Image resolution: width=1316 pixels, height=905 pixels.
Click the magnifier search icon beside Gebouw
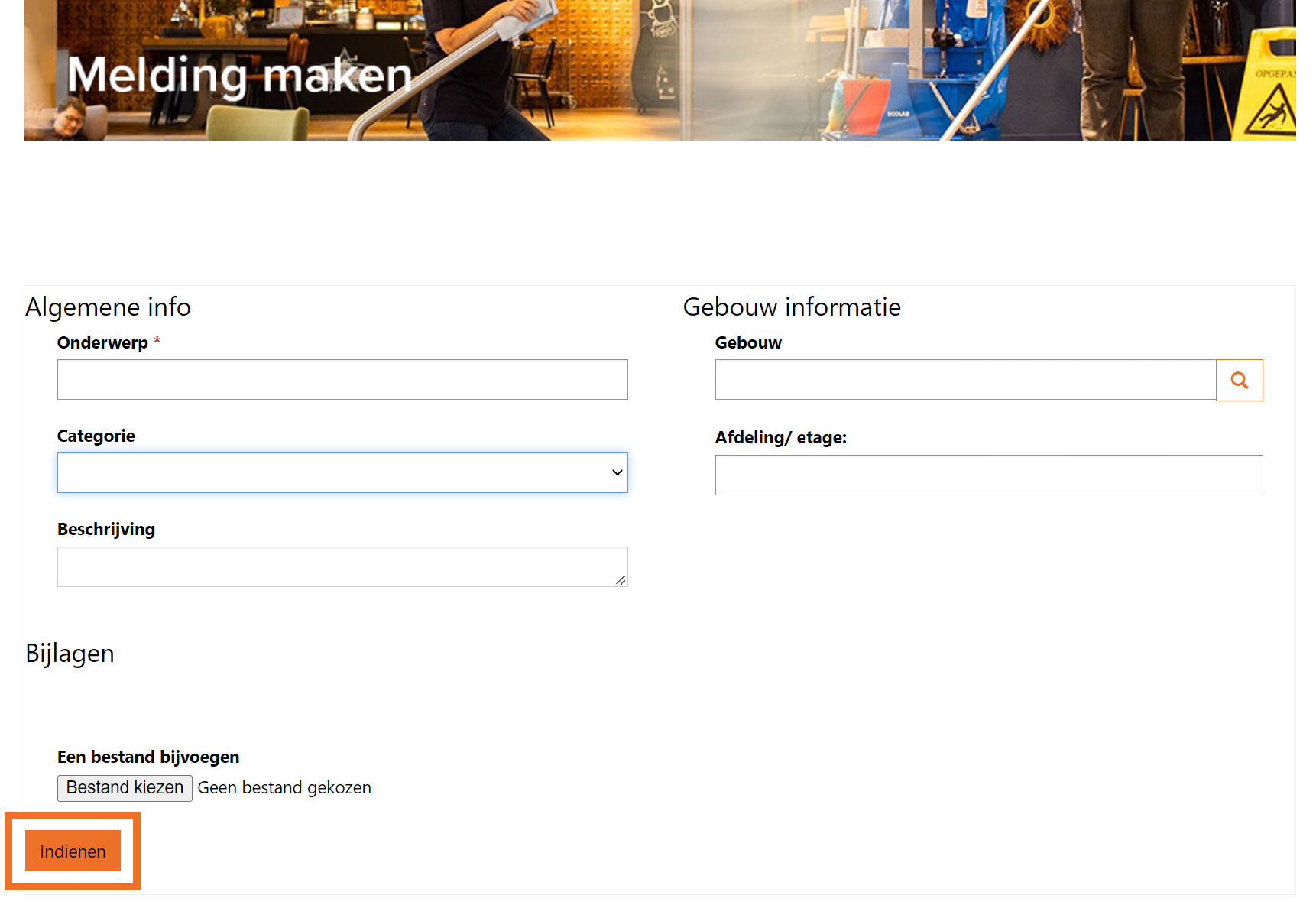coord(1239,380)
